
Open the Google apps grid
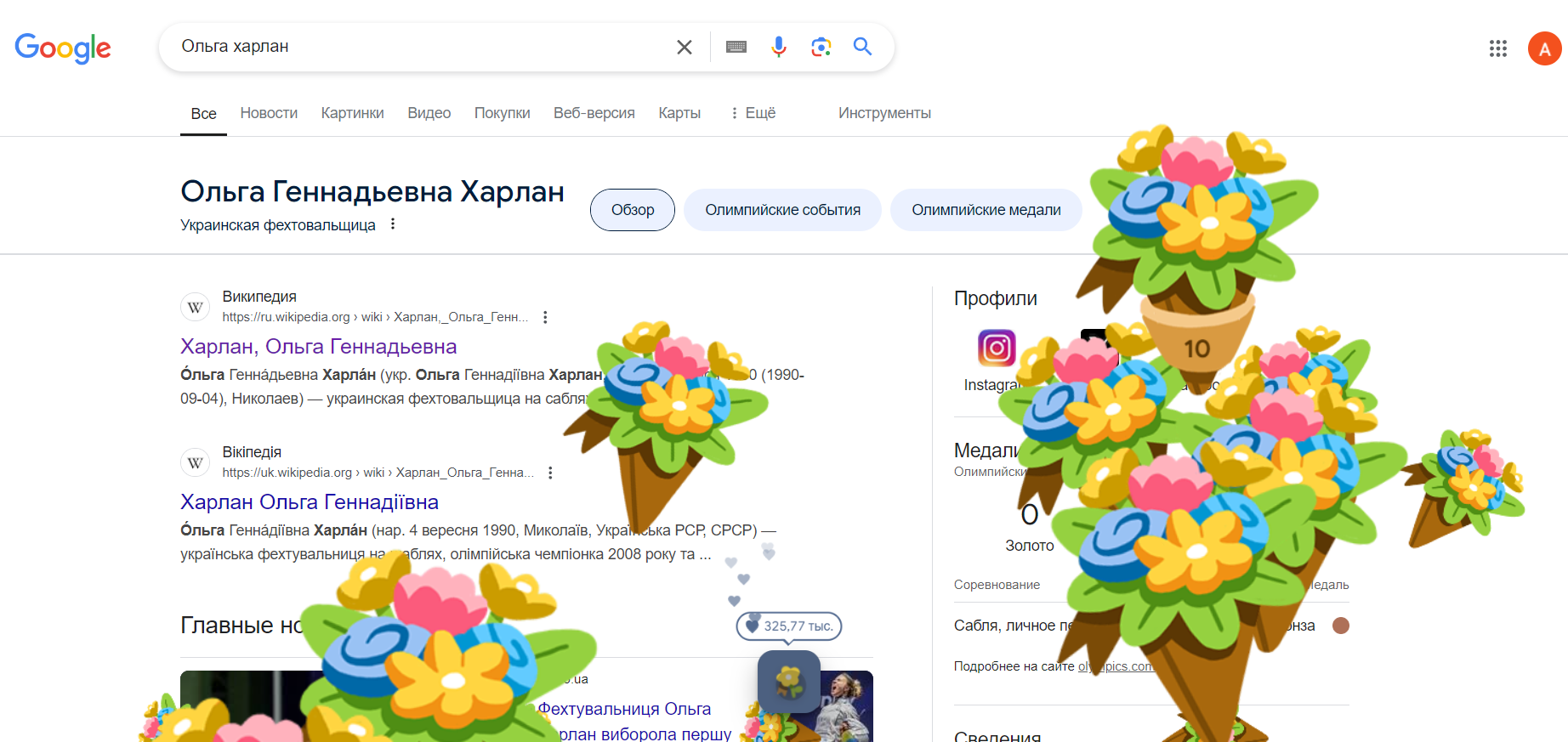1498,48
